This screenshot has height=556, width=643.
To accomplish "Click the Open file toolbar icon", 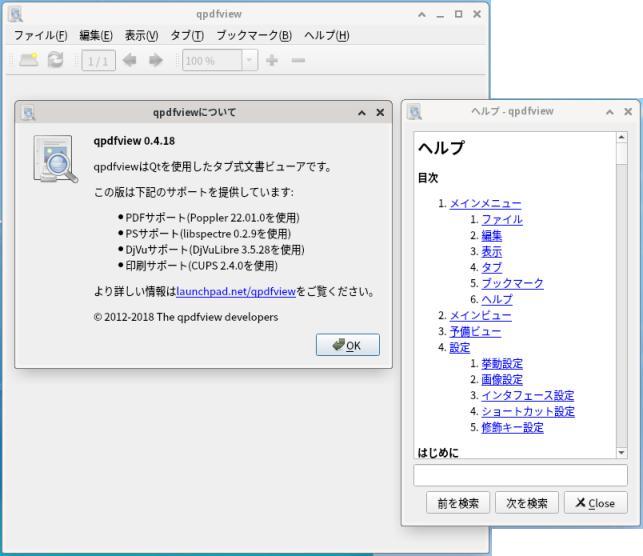I will 28,60.
